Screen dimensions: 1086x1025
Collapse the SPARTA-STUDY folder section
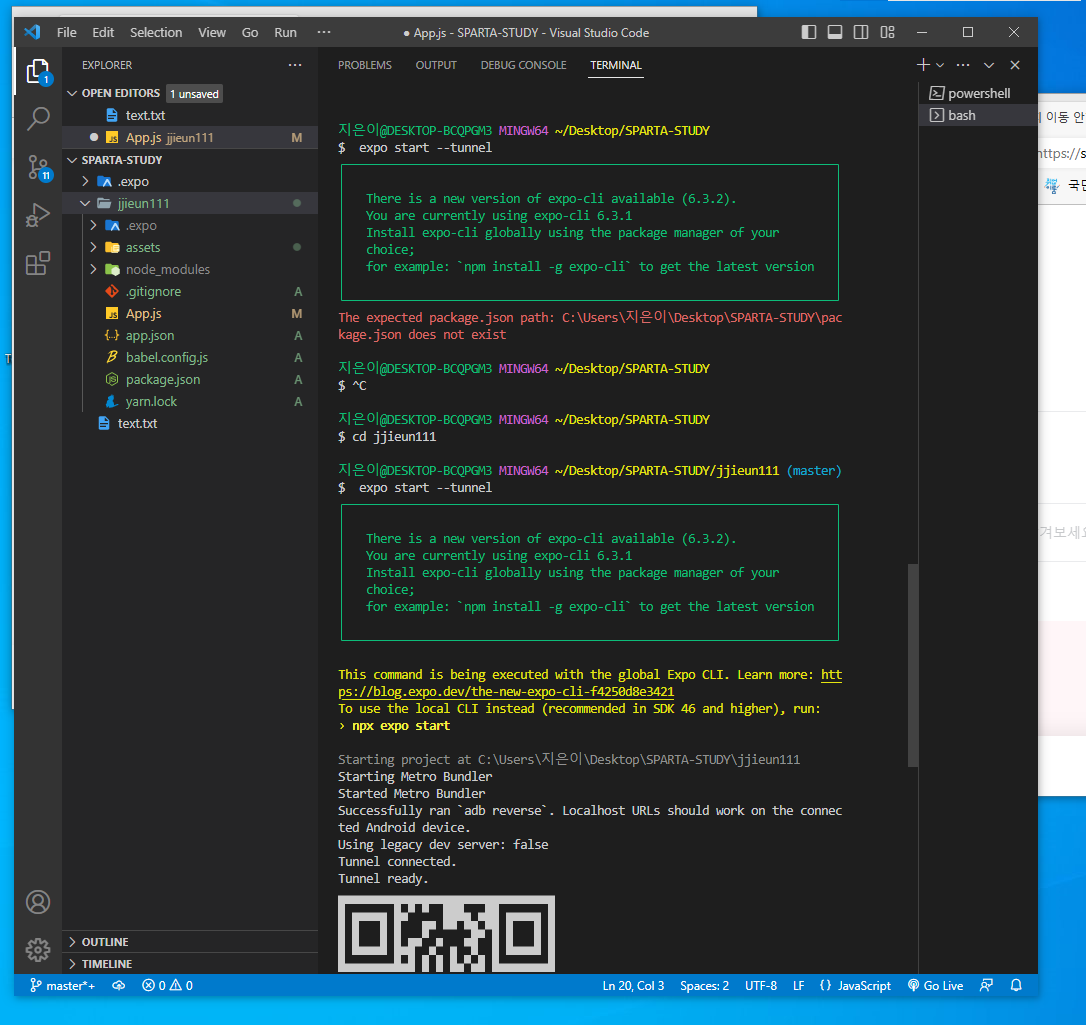(72, 160)
